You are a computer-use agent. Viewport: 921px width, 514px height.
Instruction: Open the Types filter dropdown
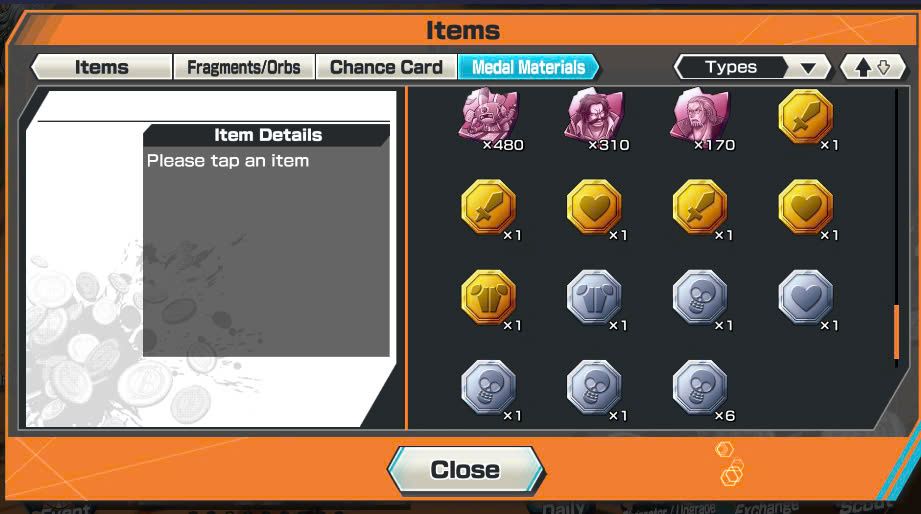click(x=752, y=67)
